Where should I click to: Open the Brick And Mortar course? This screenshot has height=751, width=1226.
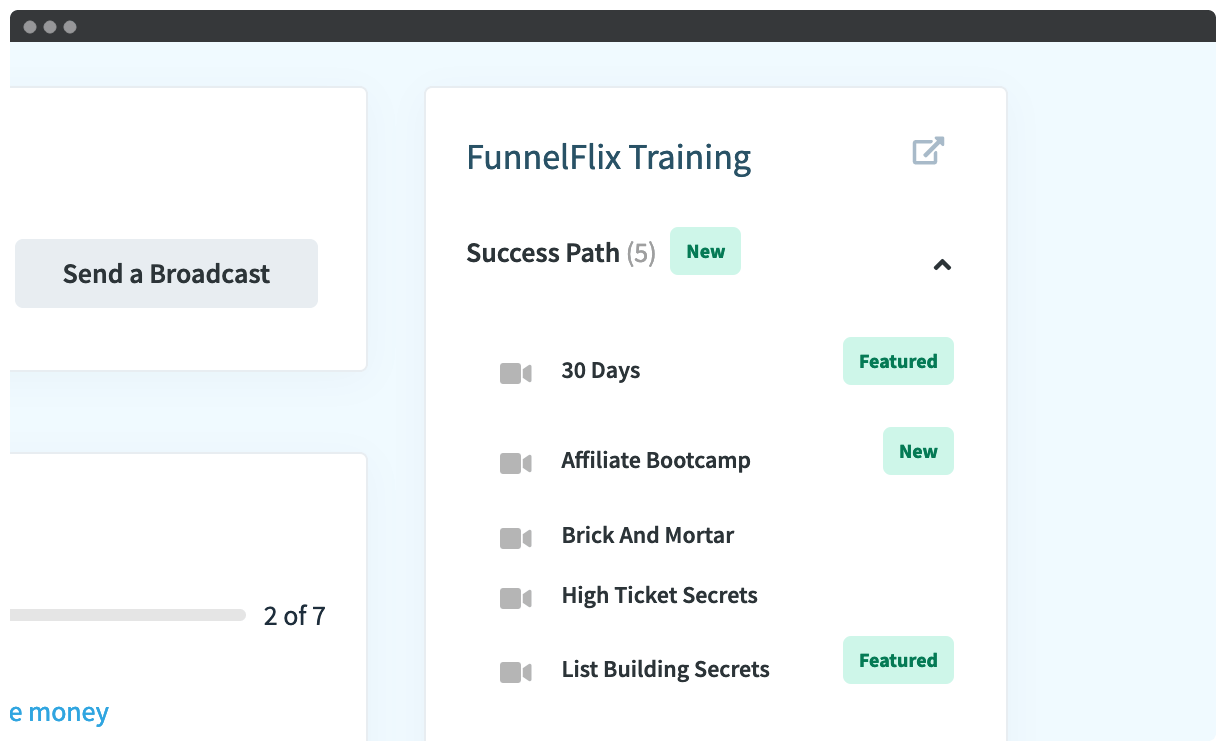pyautogui.click(x=648, y=535)
